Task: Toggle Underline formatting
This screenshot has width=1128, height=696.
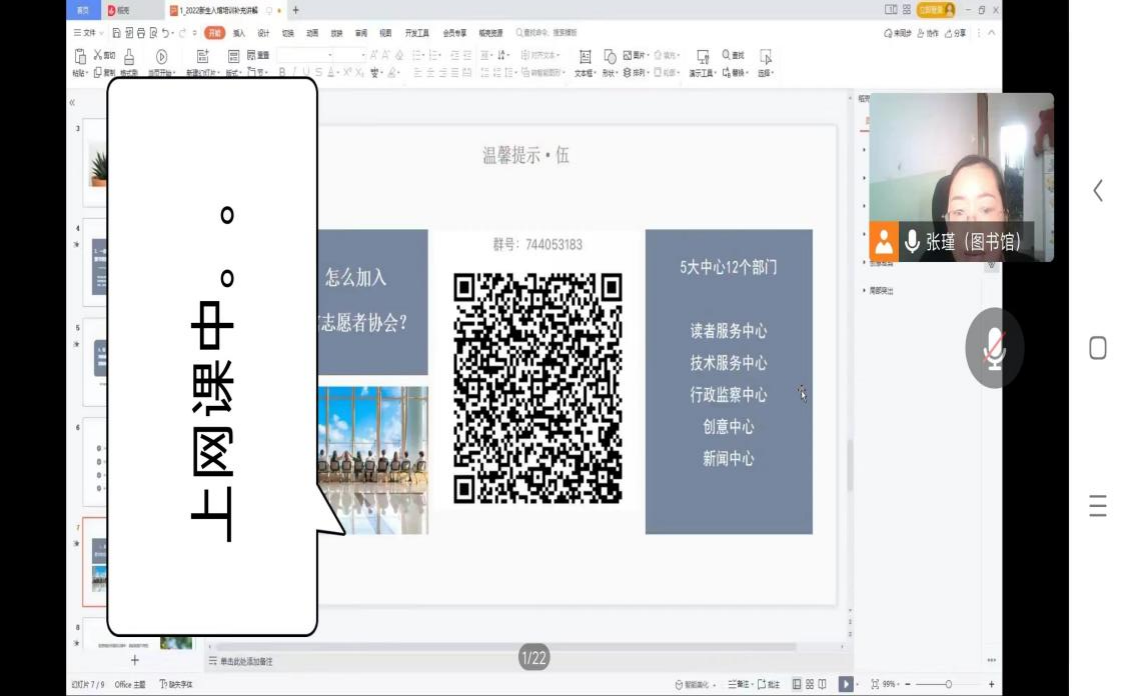Action: 306,73
